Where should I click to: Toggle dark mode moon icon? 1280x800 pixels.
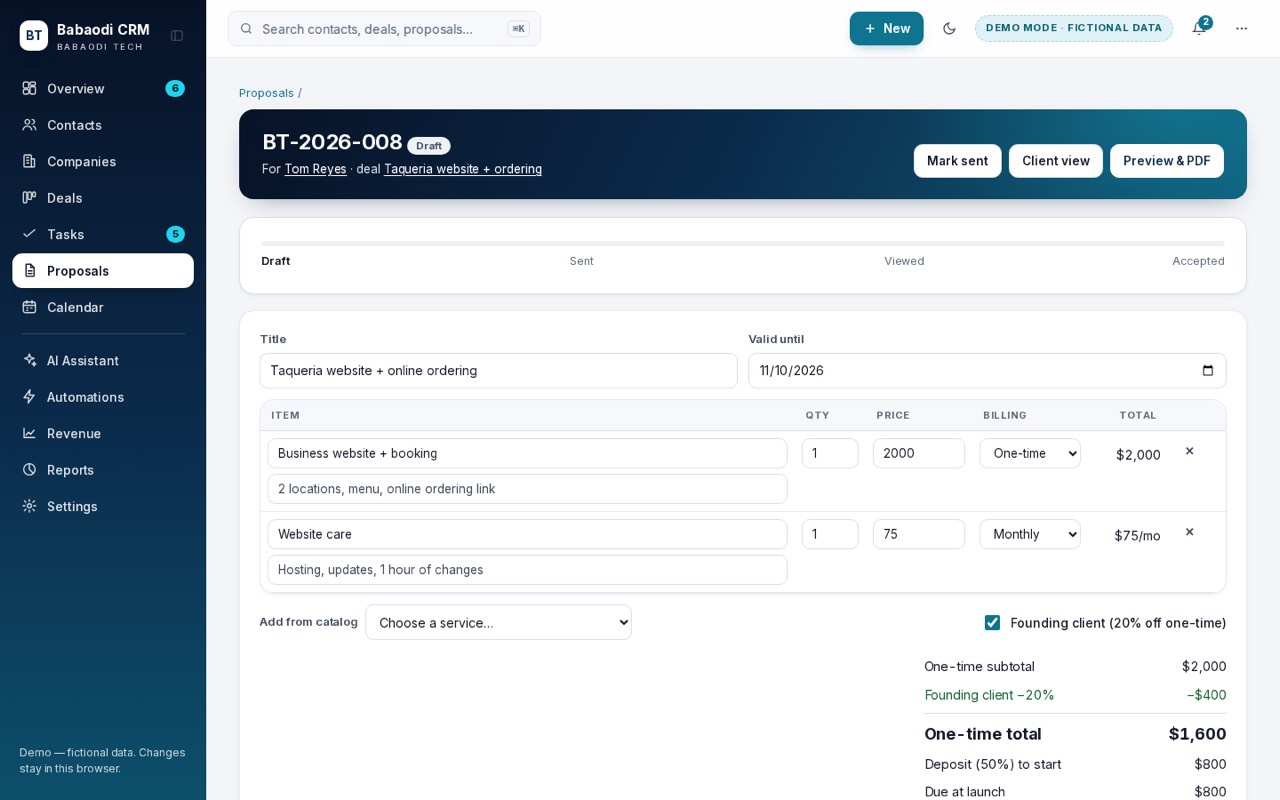949,28
